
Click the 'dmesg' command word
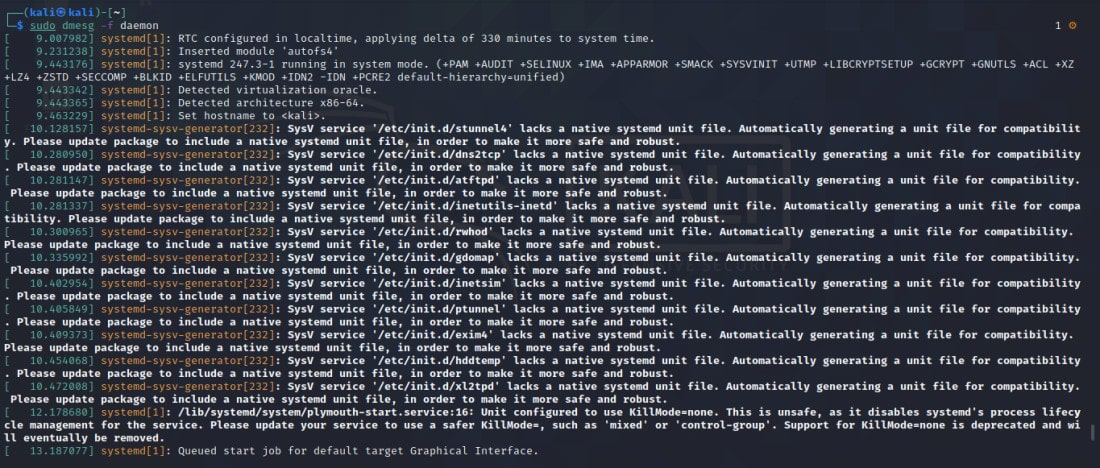[x=81, y=24]
